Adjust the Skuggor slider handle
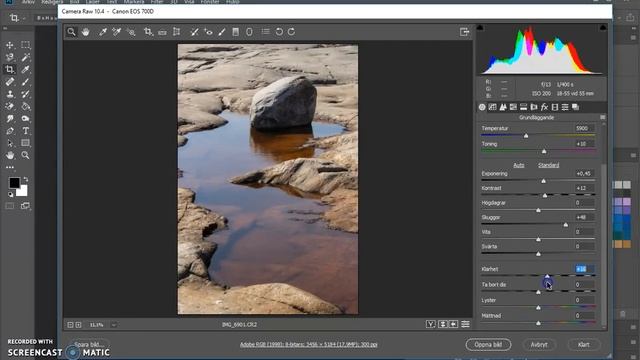 [566, 224]
